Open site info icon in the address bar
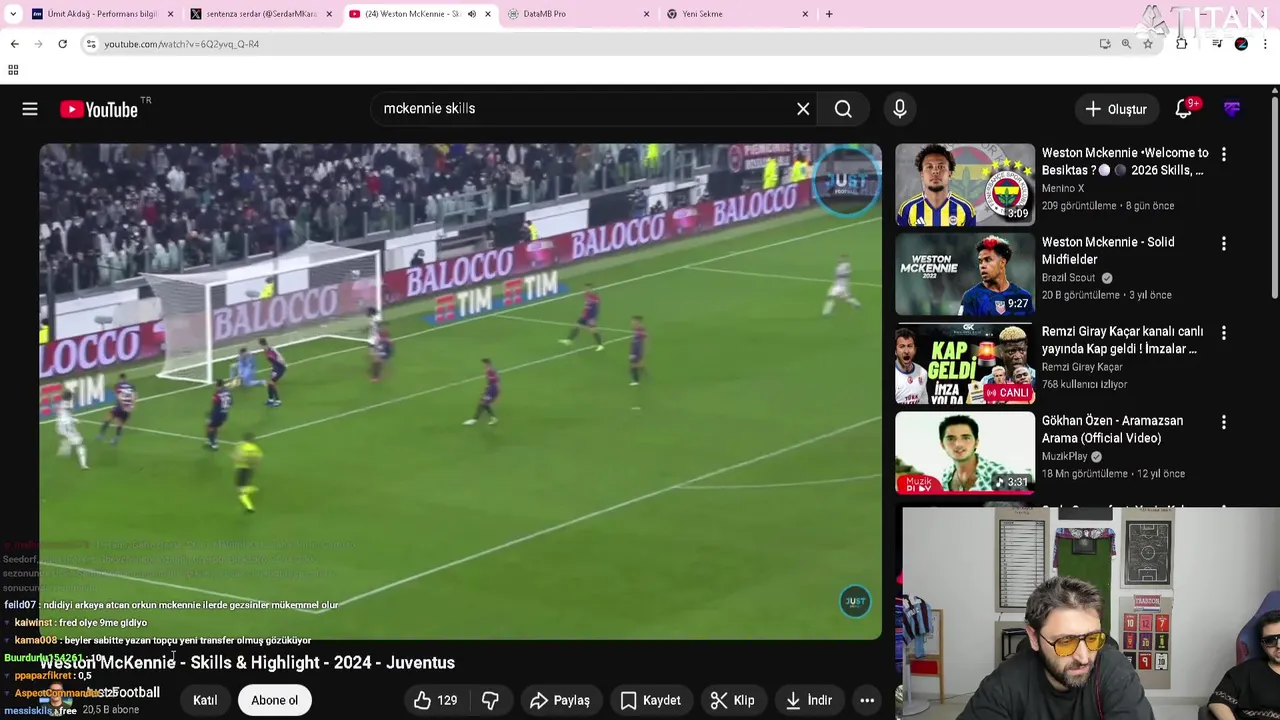Image resolution: width=1280 pixels, height=720 pixels. 91,44
